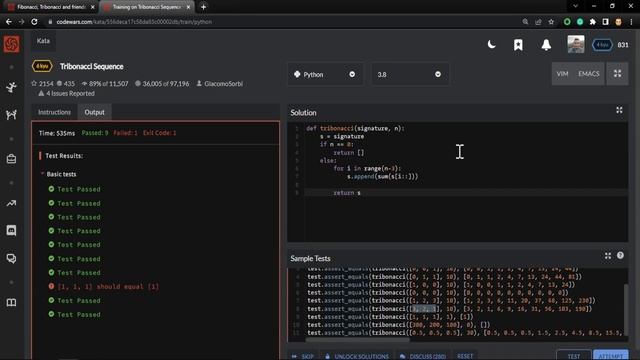Select the Training on Tribonacci Sequence browser tab
Image resolution: width=640 pixels, height=360 pixels.
[x=147, y=7]
